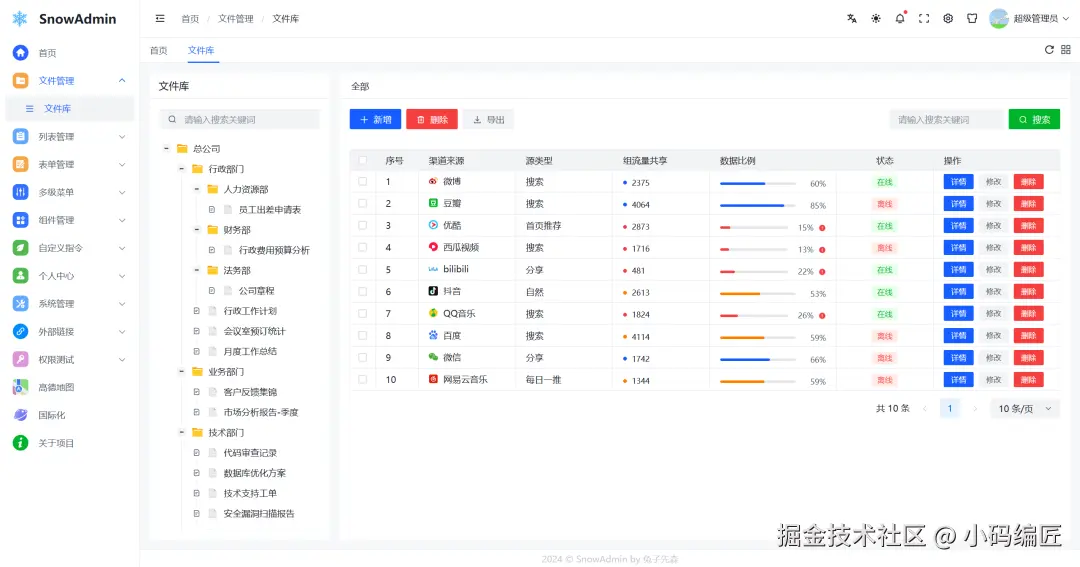1080x567 pixels.
Task: Check the box for row 1 微博
Action: (x=363, y=181)
